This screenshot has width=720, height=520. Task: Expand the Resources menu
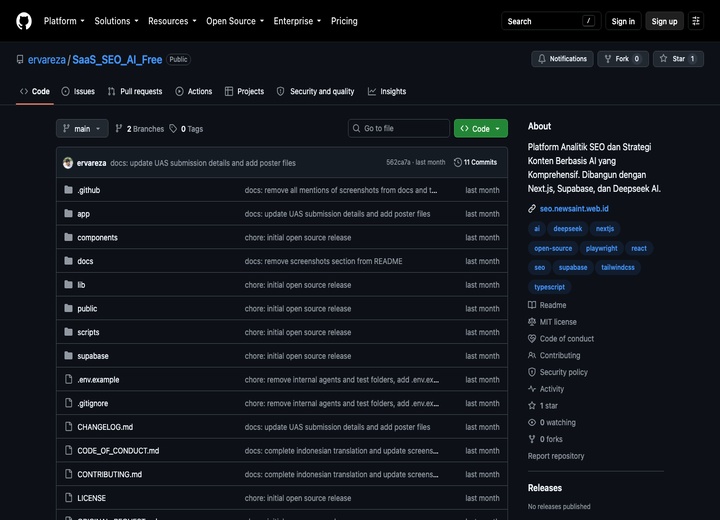[x=172, y=21]
